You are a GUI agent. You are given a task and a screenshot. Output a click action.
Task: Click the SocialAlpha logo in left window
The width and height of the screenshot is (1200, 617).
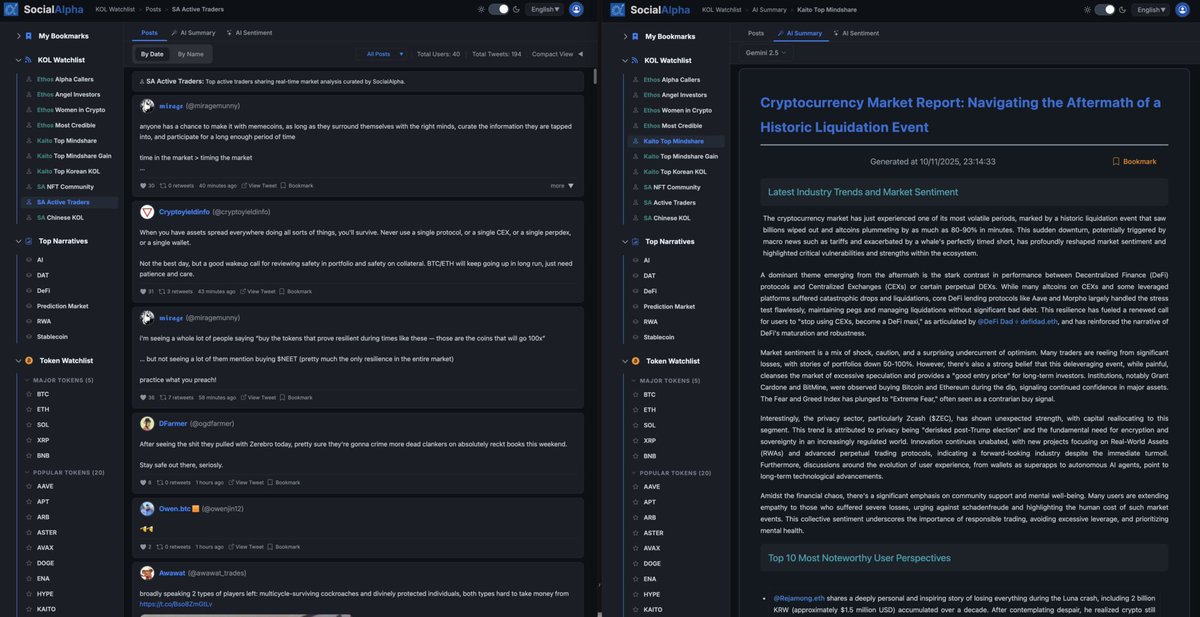pos(45,10)
